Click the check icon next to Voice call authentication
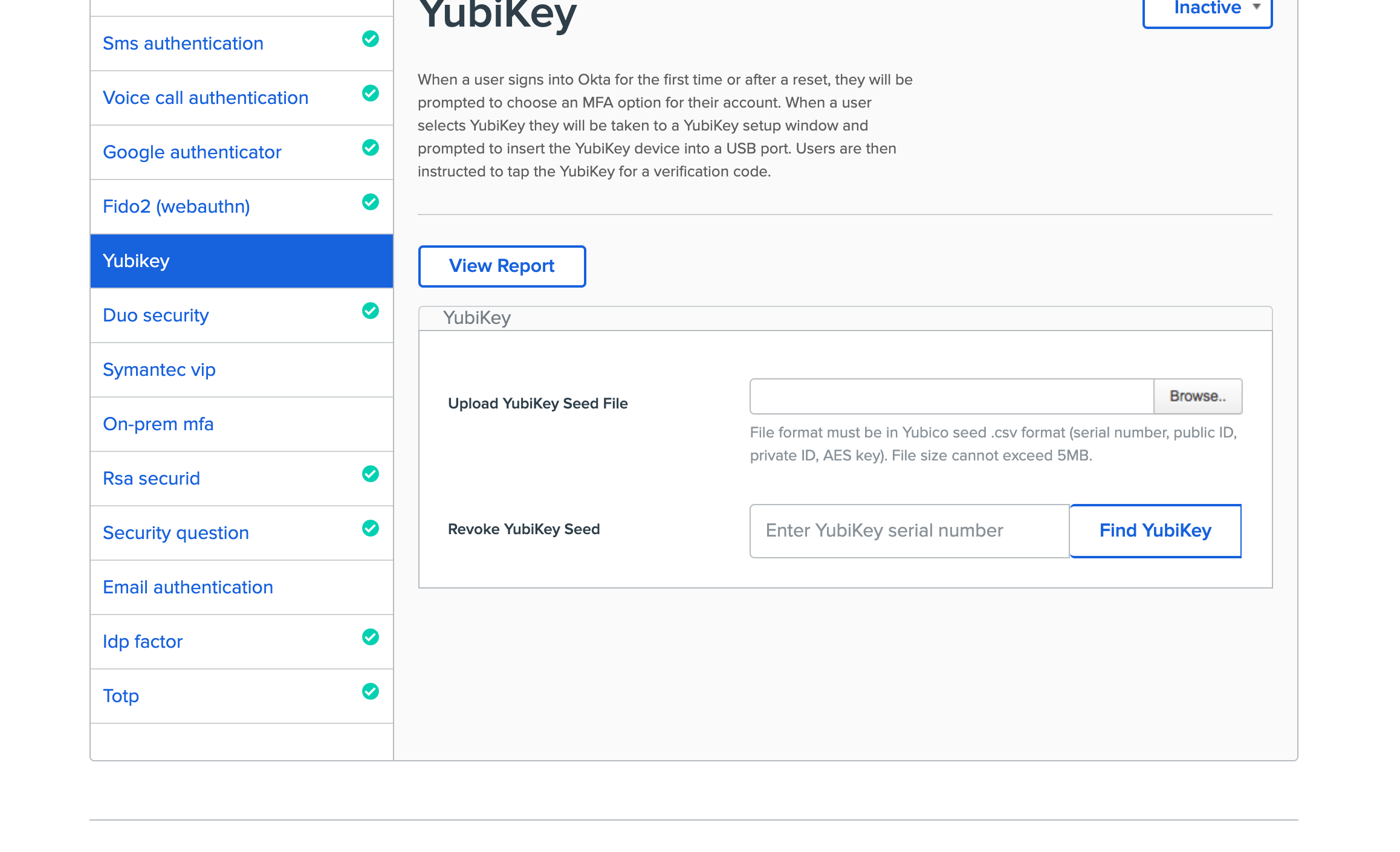 click(x=369, y=94)
